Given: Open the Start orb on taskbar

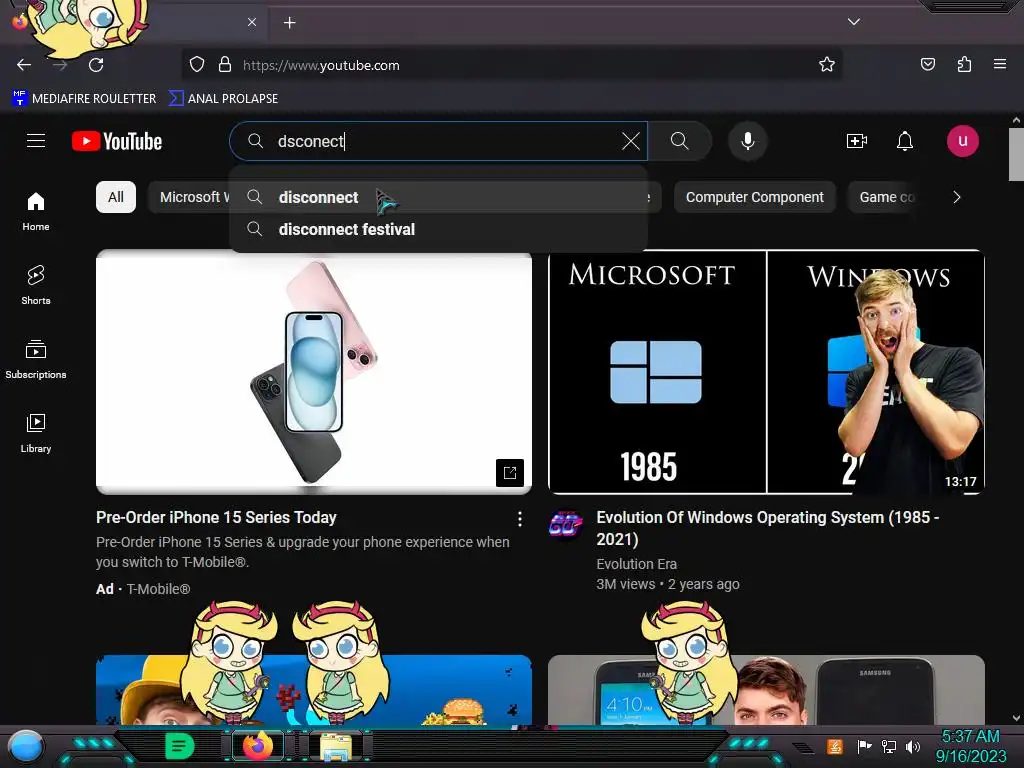Looking at the screenshot, I should click(x=26, y=746).
